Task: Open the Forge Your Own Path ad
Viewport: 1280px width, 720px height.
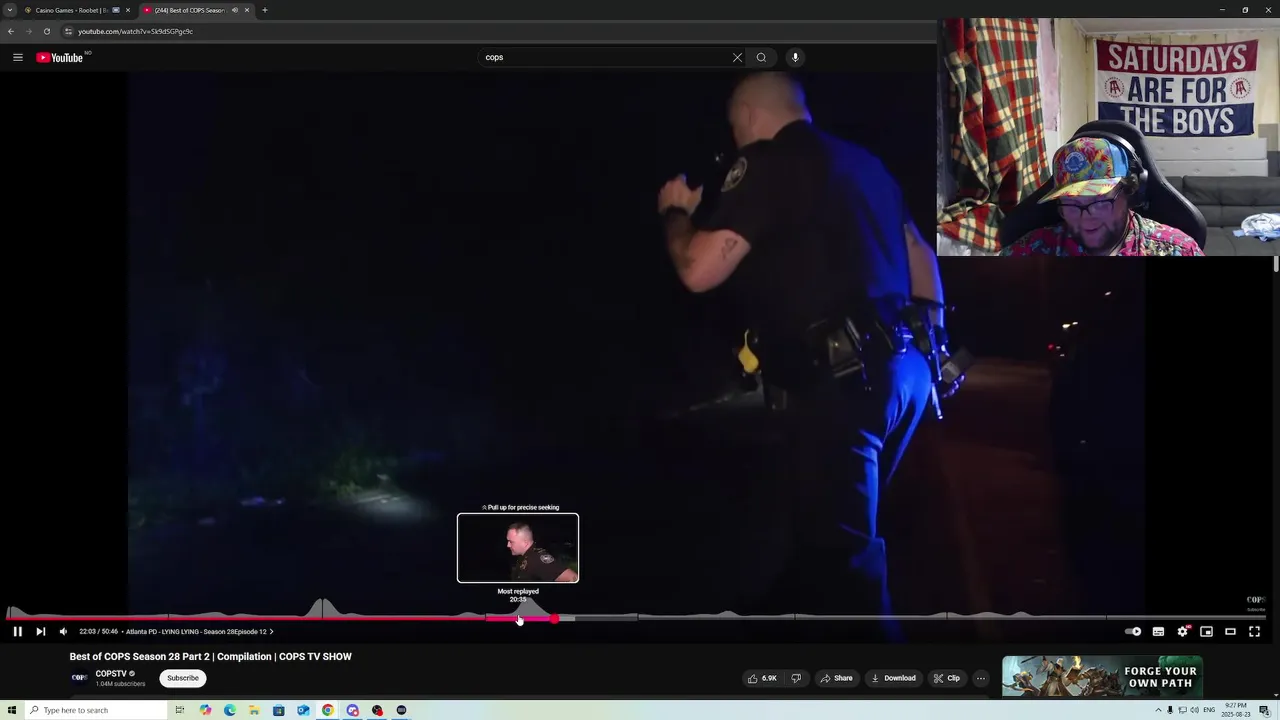Action: tap(1102, 677)
